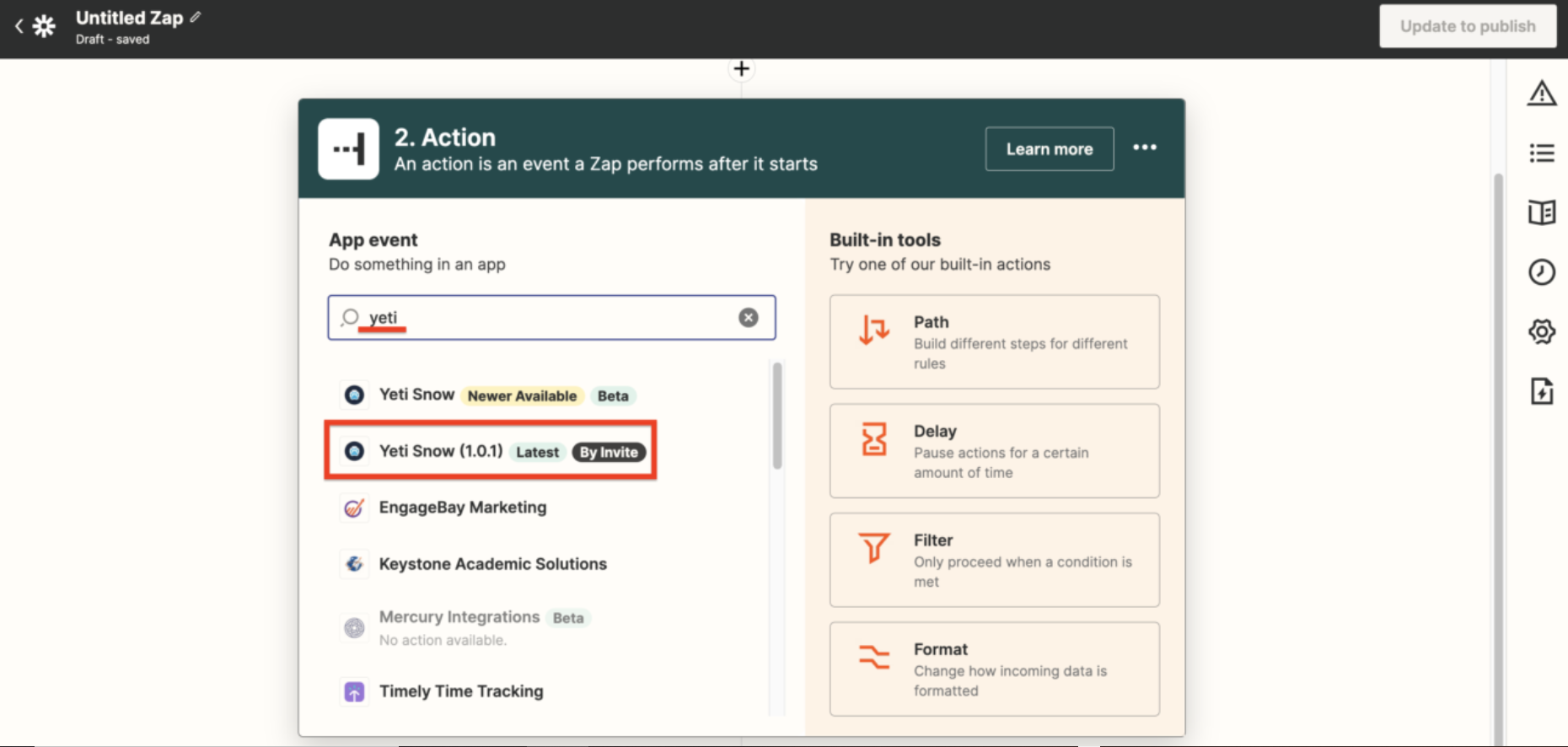Click the magnifier icon in search box
This screenshot has width=1568, height=747.
point(350,318)
